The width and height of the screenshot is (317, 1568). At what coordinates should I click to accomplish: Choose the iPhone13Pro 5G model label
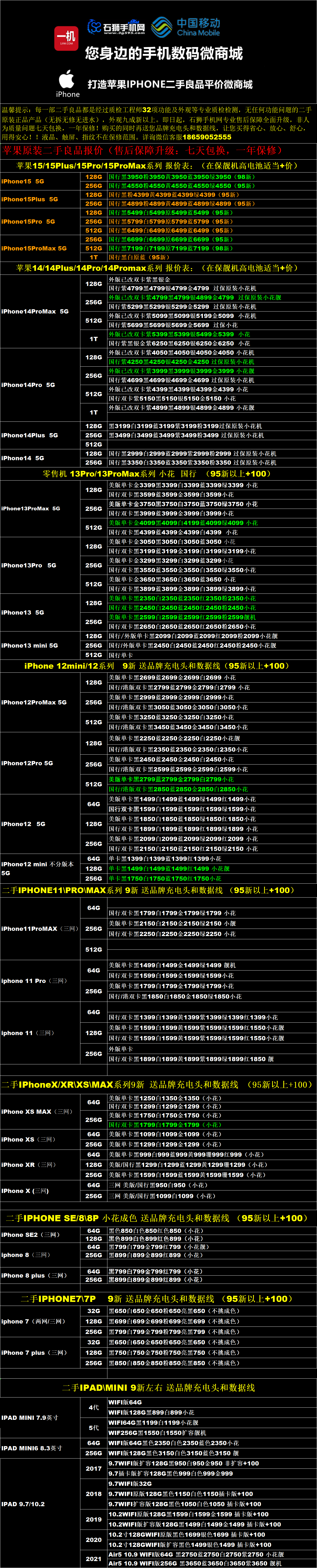pyautogui.click(x=29, y=565)
